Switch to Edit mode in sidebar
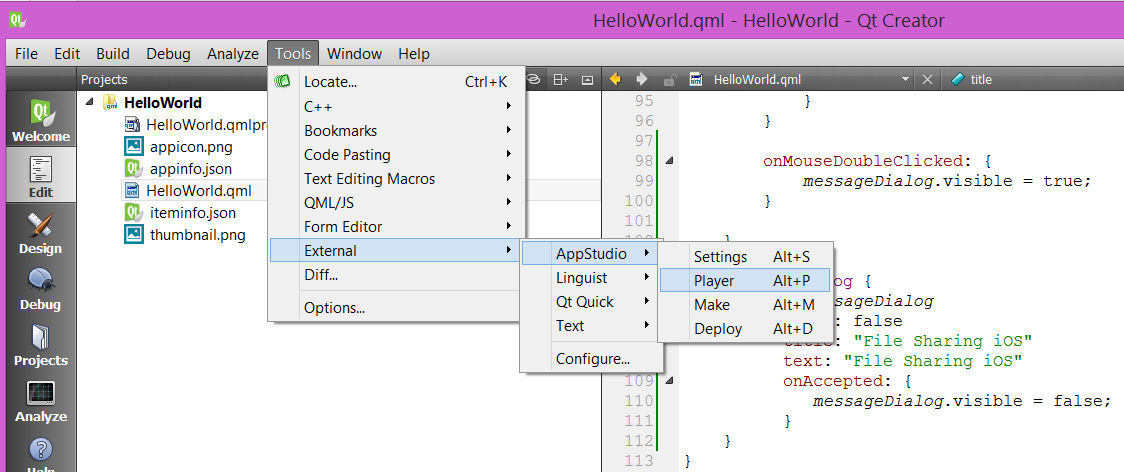The width and height of the screenshot is (1124, 472). (x=41, y=175)
